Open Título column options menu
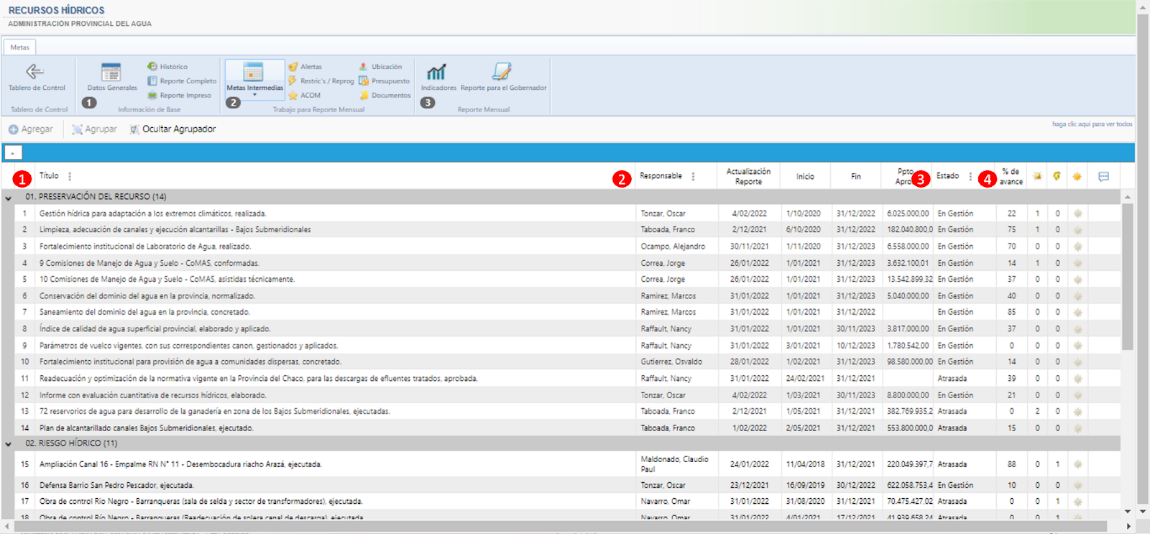This screenshot has height=534, width=1150. [70, 176]
